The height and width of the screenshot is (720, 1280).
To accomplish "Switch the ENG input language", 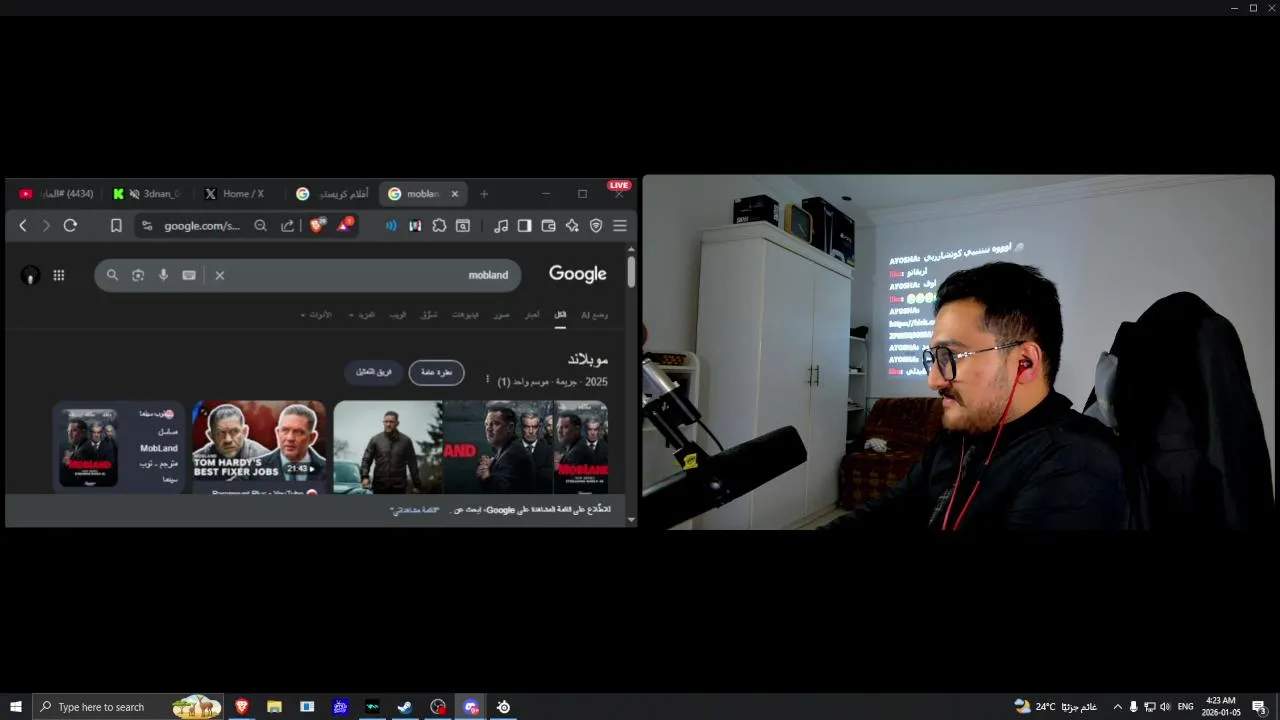I will 1185,707.
